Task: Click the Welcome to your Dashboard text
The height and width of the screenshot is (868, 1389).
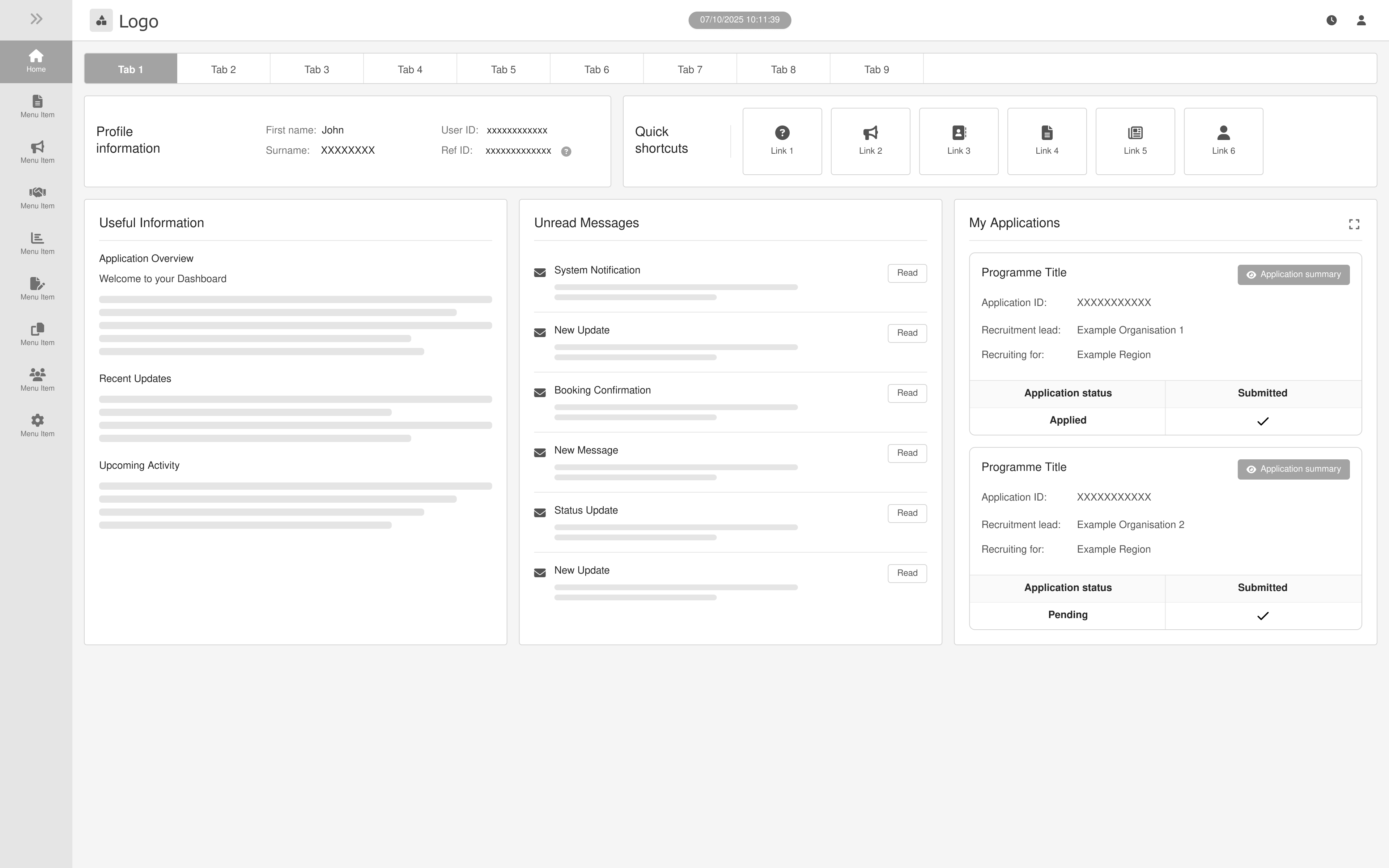Action: point(162,278)
